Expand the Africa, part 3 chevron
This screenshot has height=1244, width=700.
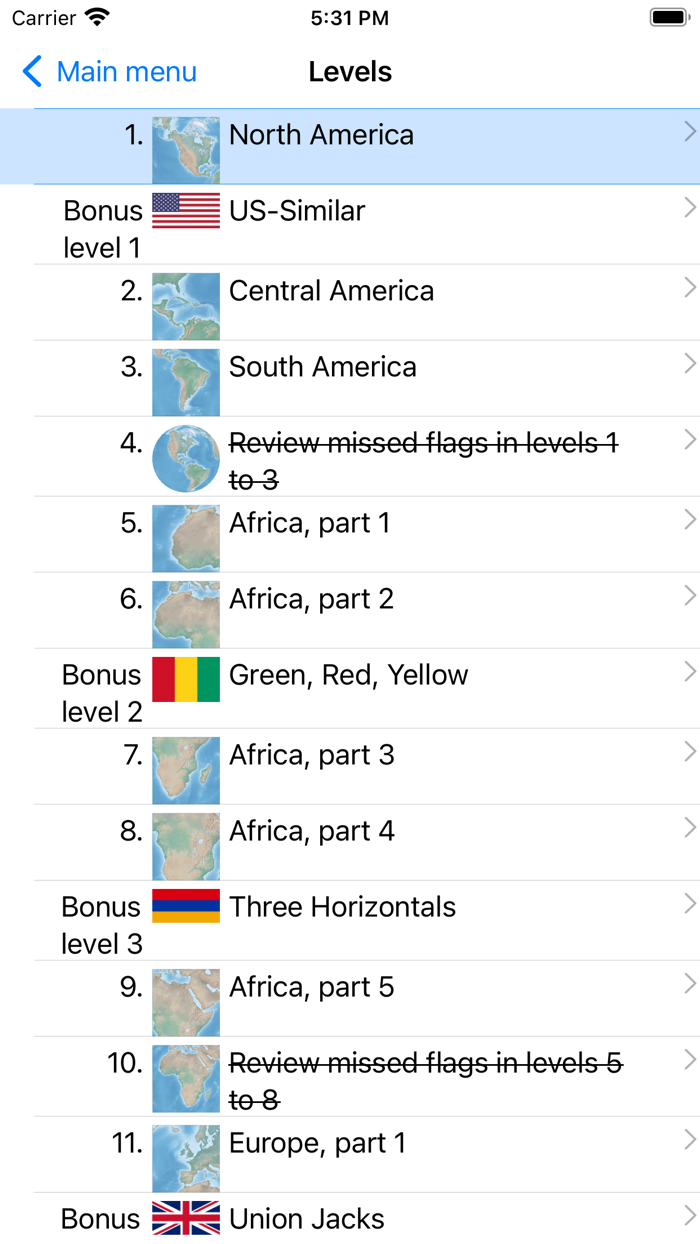[x=688, y=751]
